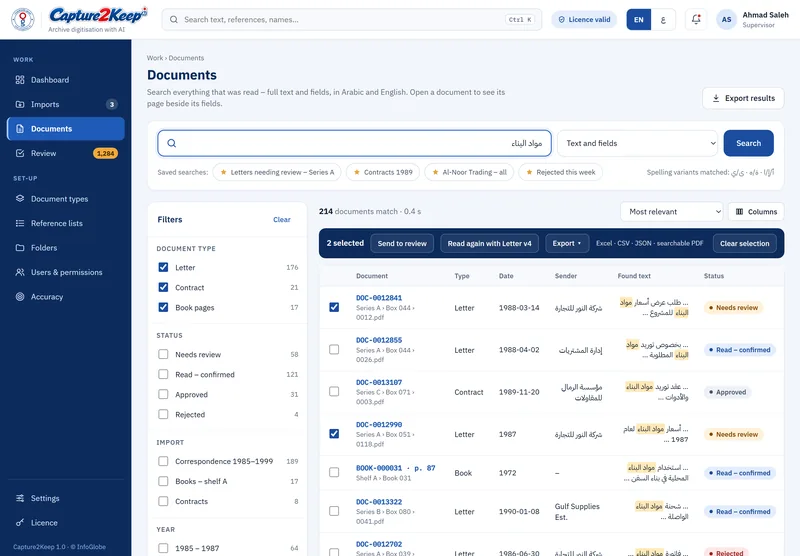Click the Settings sliders icon
The width and height of the screenshot is (800, 556).
coord(20,498)
